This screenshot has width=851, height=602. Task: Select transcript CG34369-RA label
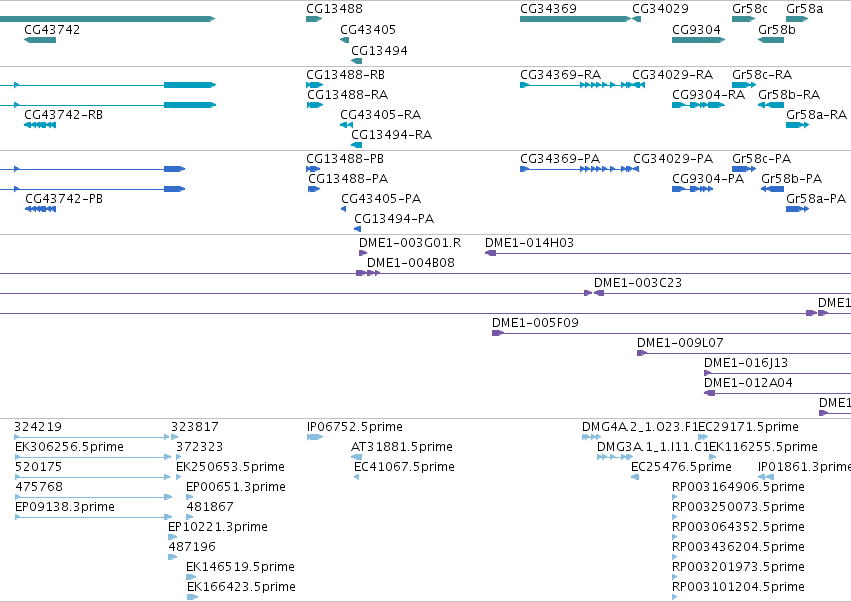click(x=560, y=75)
